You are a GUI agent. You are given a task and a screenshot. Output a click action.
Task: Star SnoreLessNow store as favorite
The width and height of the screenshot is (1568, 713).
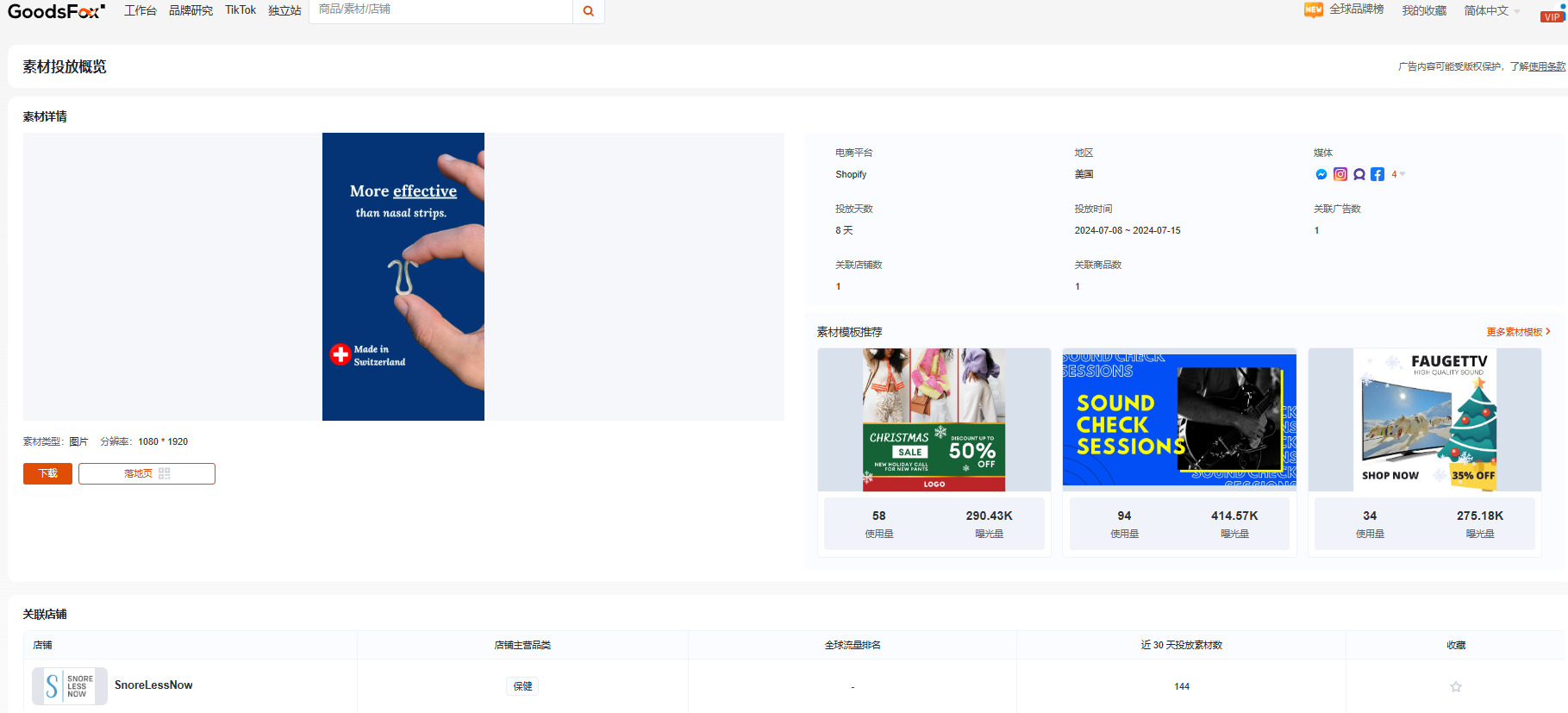(1456, 686)
